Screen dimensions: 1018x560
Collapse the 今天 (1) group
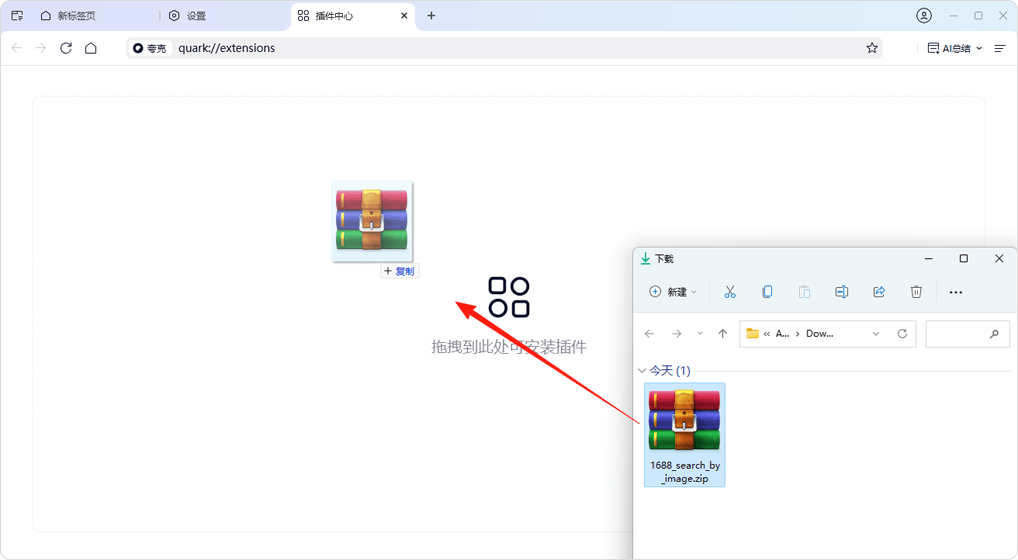pyautogui.click(x=642, y=371)
